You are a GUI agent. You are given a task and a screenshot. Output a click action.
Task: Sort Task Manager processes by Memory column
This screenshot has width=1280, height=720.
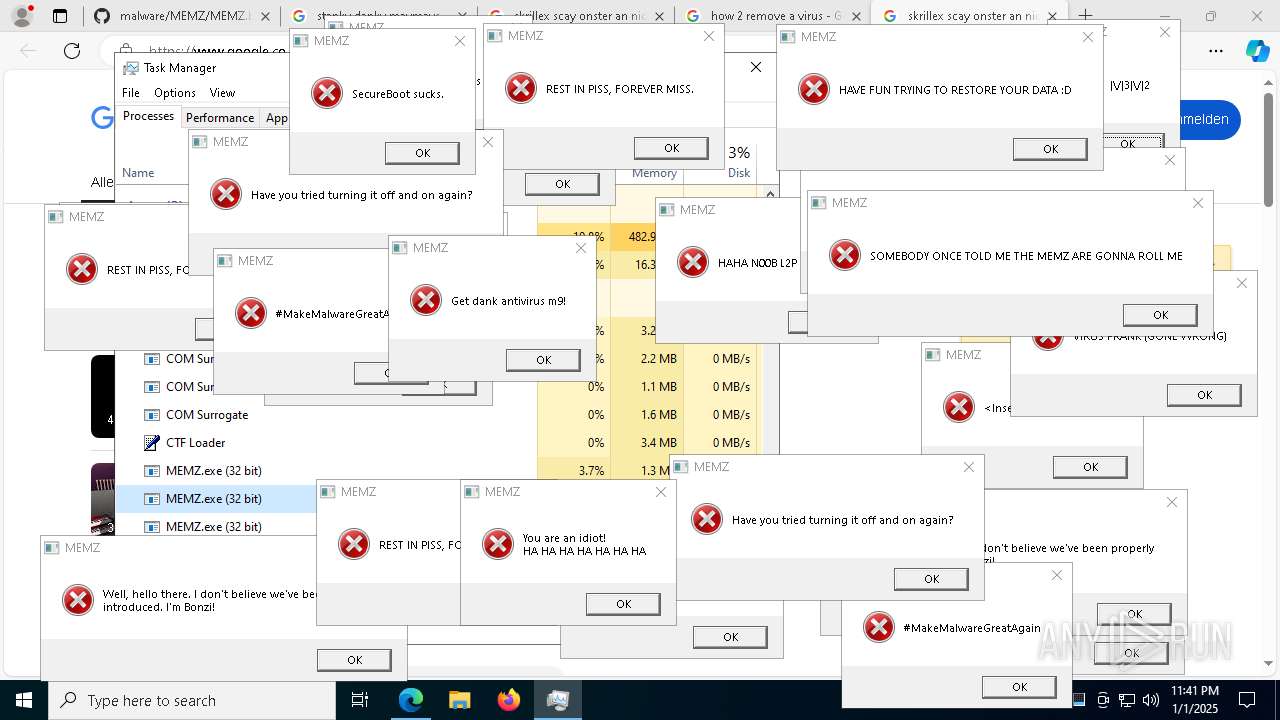click(654, 173)
